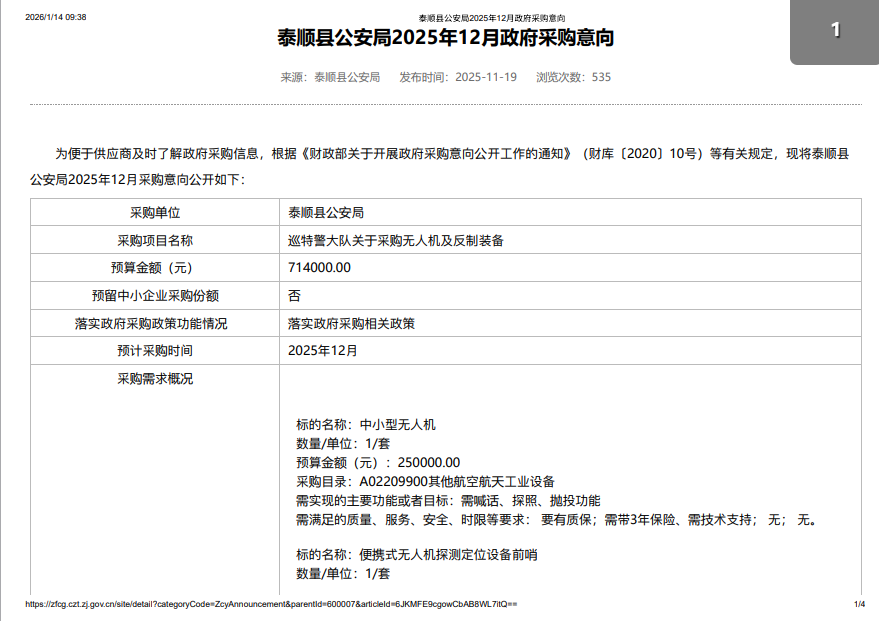The width and height of the screenshot is (879, 621).
Task: Click the value 否 in the table
Action: (294, 296)
